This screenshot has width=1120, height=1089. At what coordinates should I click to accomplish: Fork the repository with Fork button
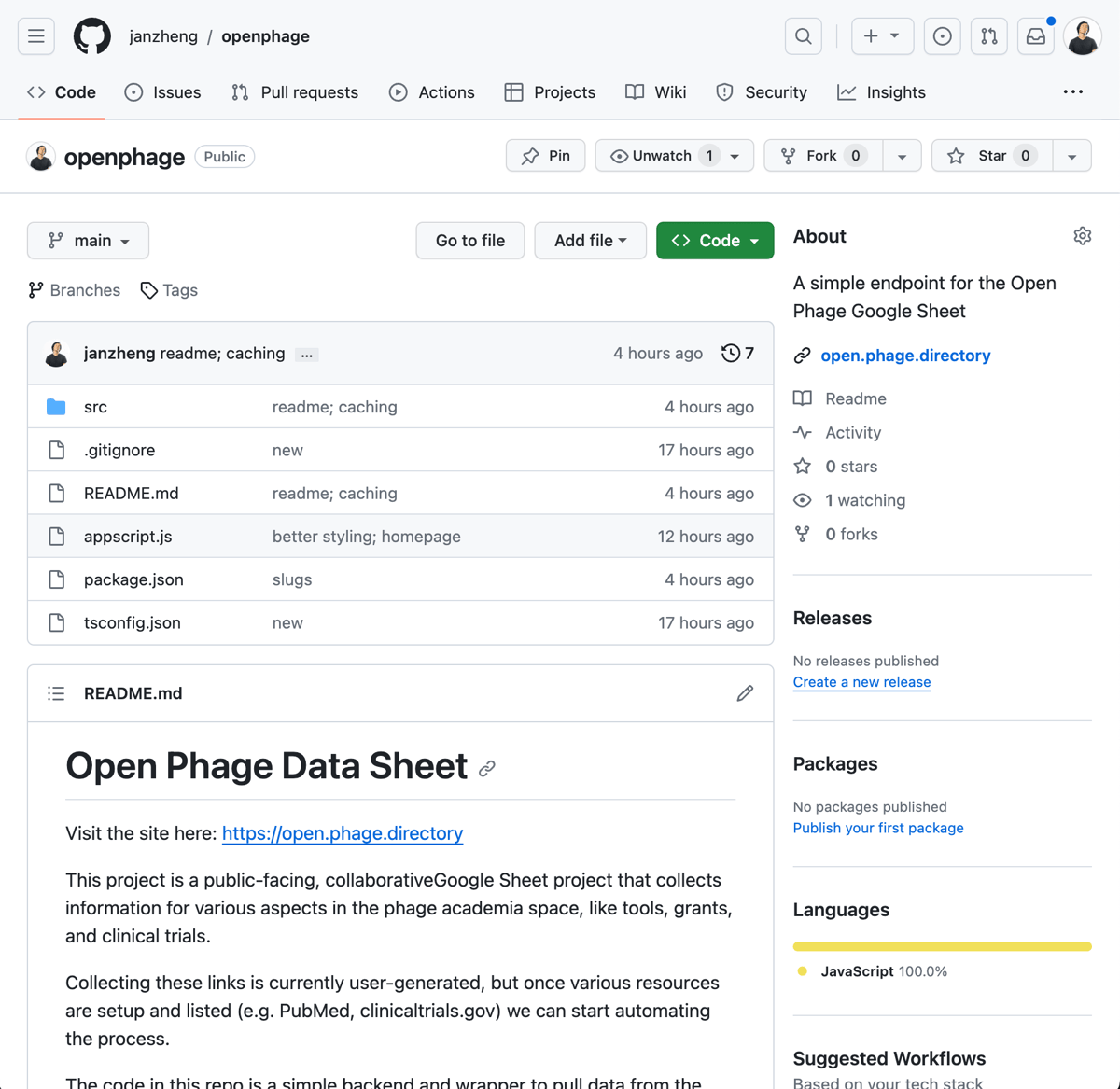(822, 156)
